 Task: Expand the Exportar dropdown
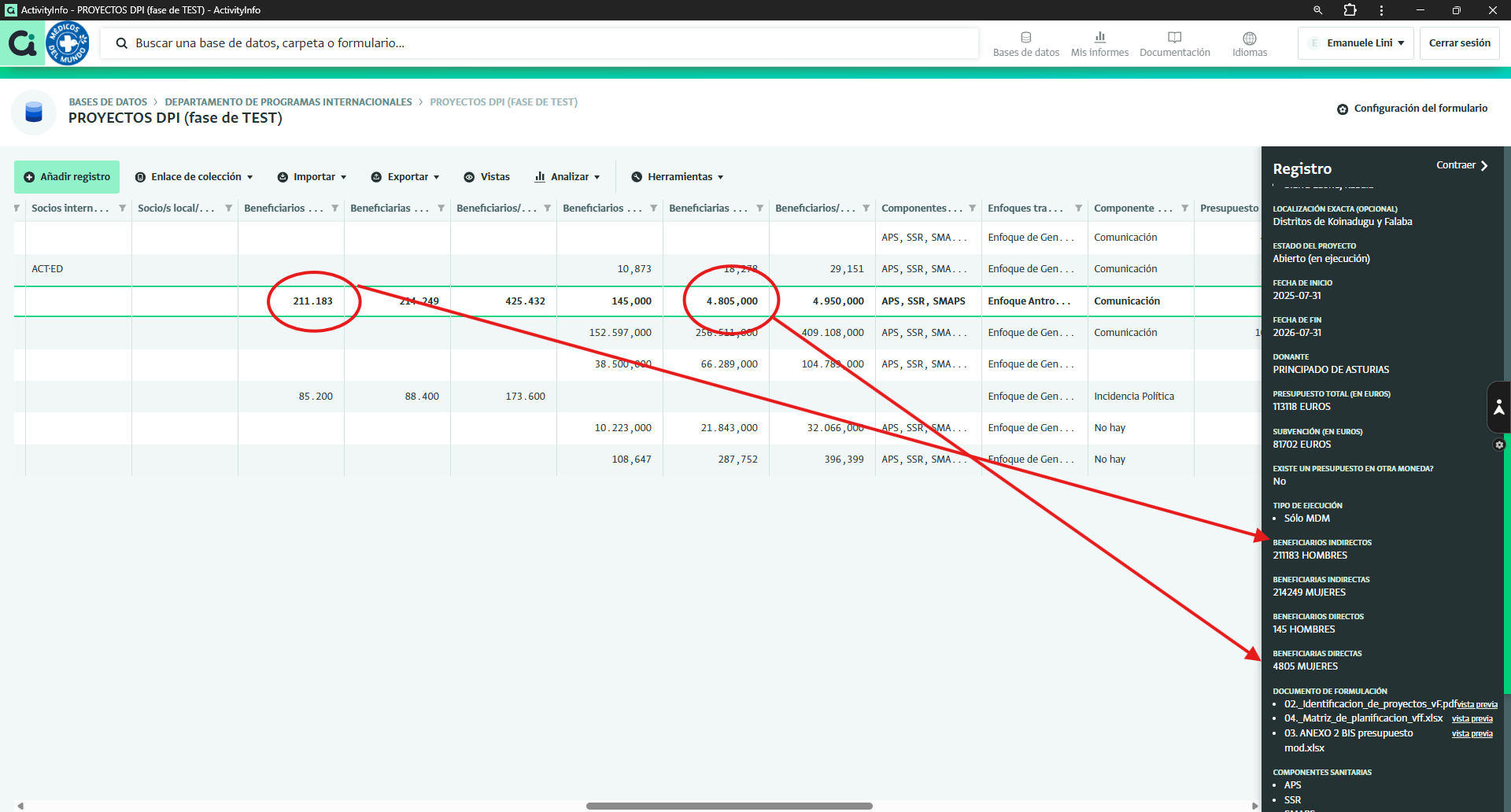tap(405, 177)
